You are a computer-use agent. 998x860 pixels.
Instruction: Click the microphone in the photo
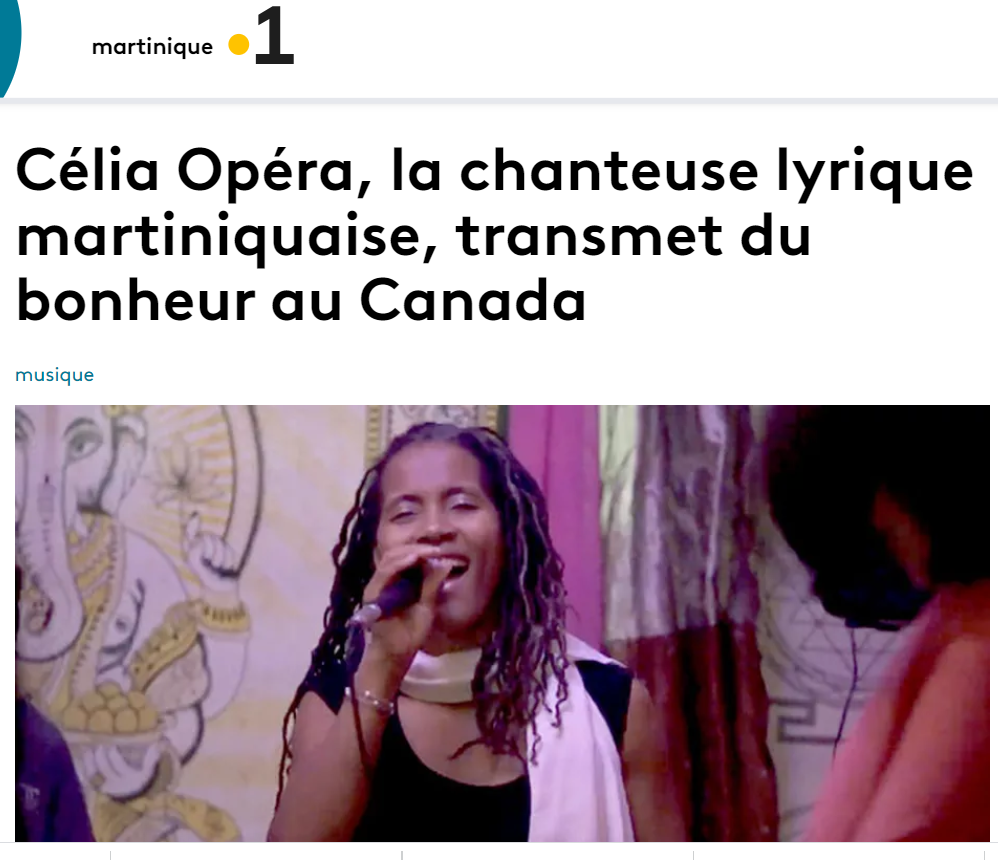coord(388,599)
